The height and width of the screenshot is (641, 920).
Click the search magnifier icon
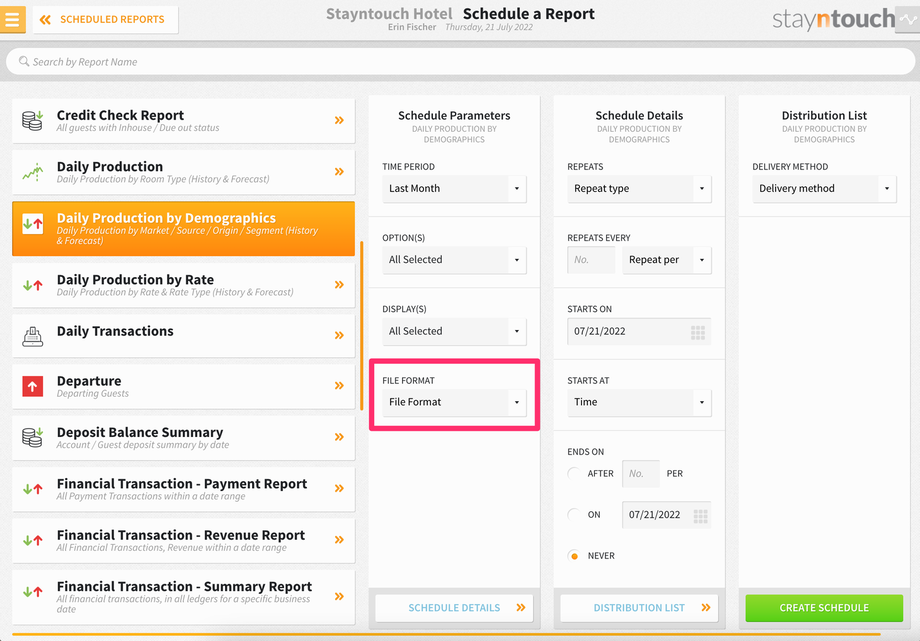coord(23,61)
